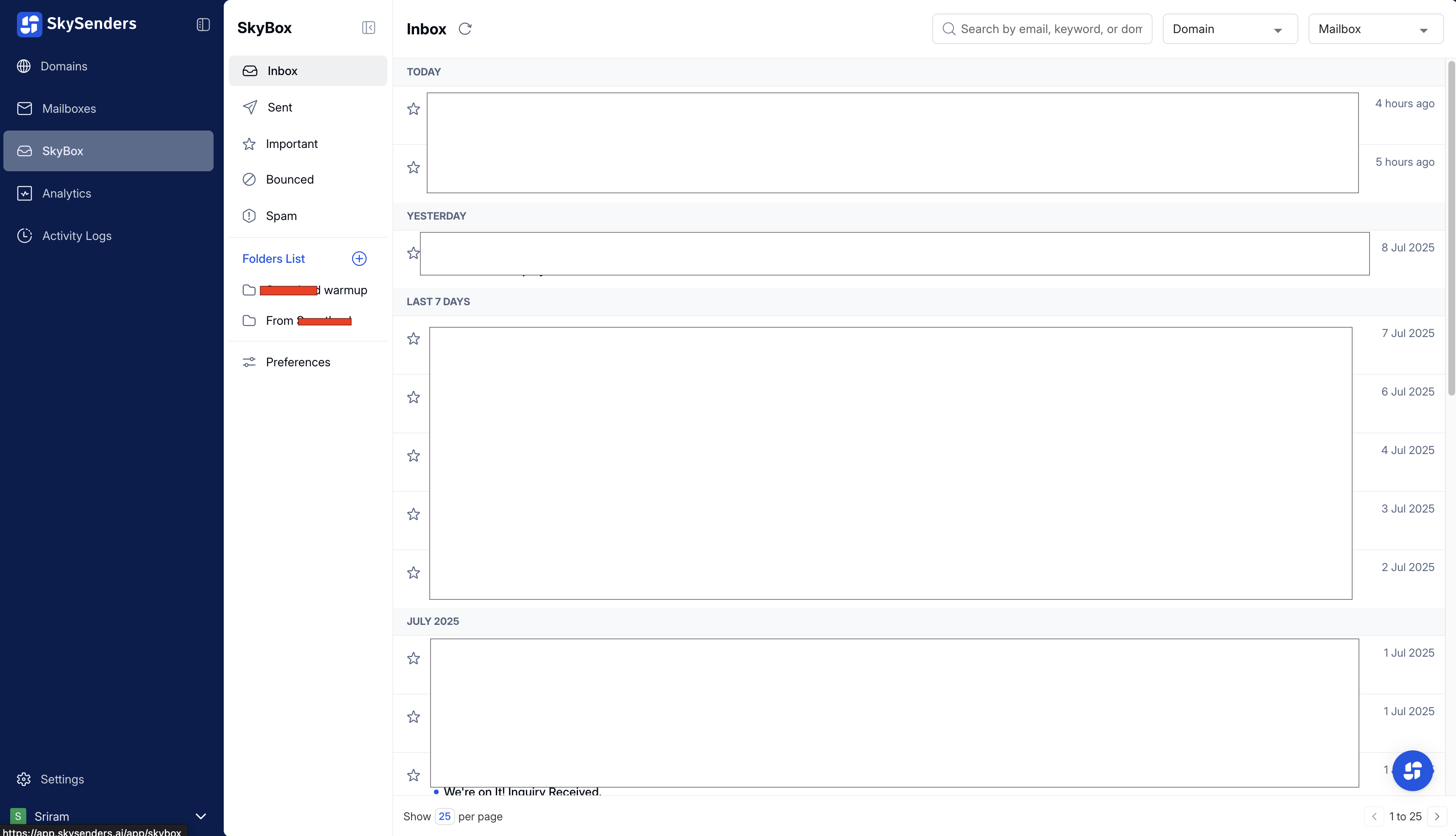Open Analytics from the sidebar
This screenshot has height=836, width=1456.
pos(66,193)
